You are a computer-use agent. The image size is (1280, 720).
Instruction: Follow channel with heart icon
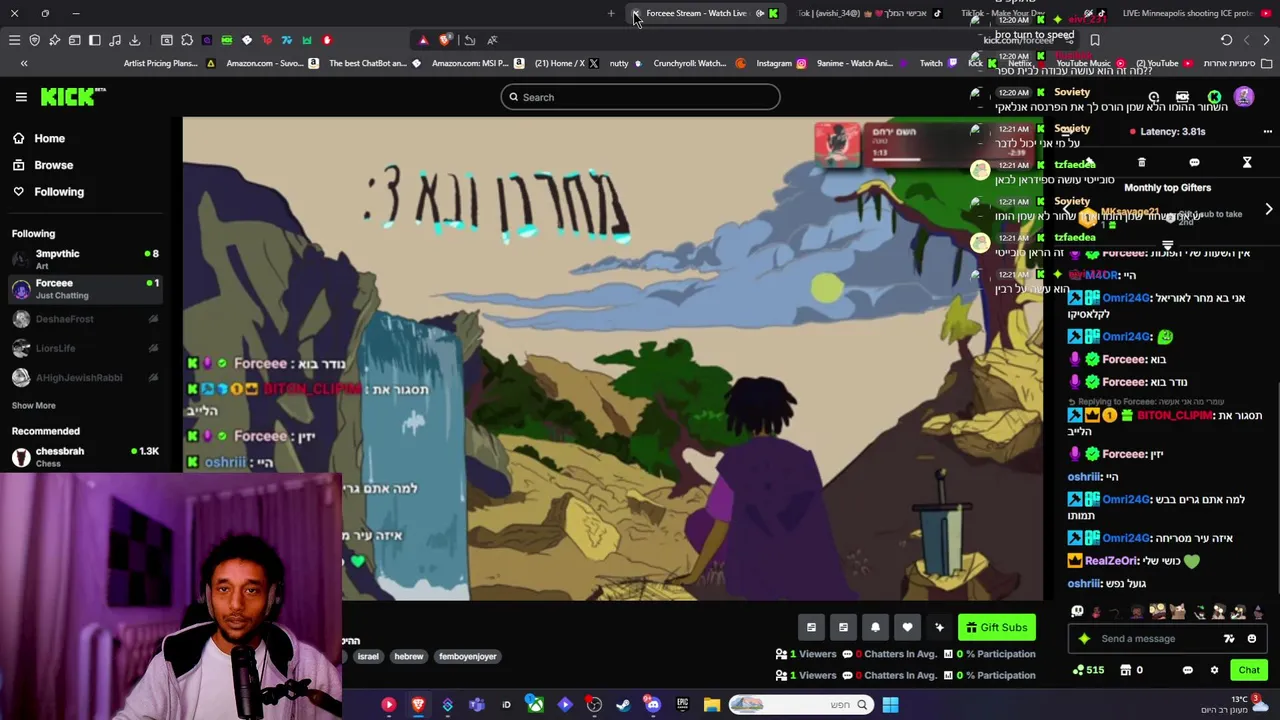tap(907, 627)
